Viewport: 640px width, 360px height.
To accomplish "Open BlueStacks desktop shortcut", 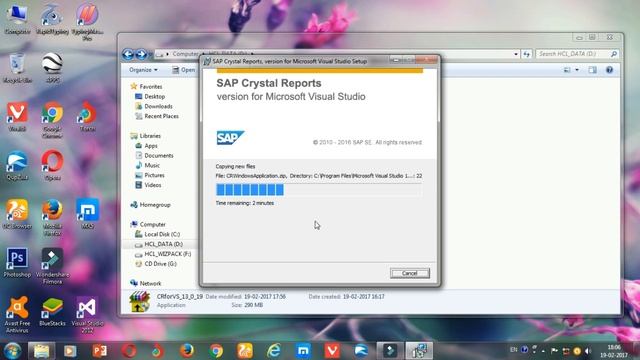I will 52,311.
